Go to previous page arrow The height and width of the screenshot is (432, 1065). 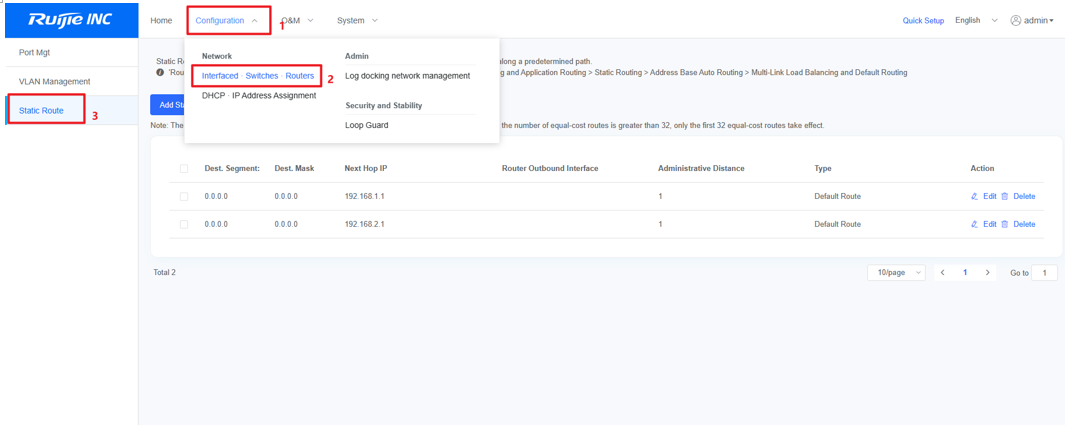(943, 272)
